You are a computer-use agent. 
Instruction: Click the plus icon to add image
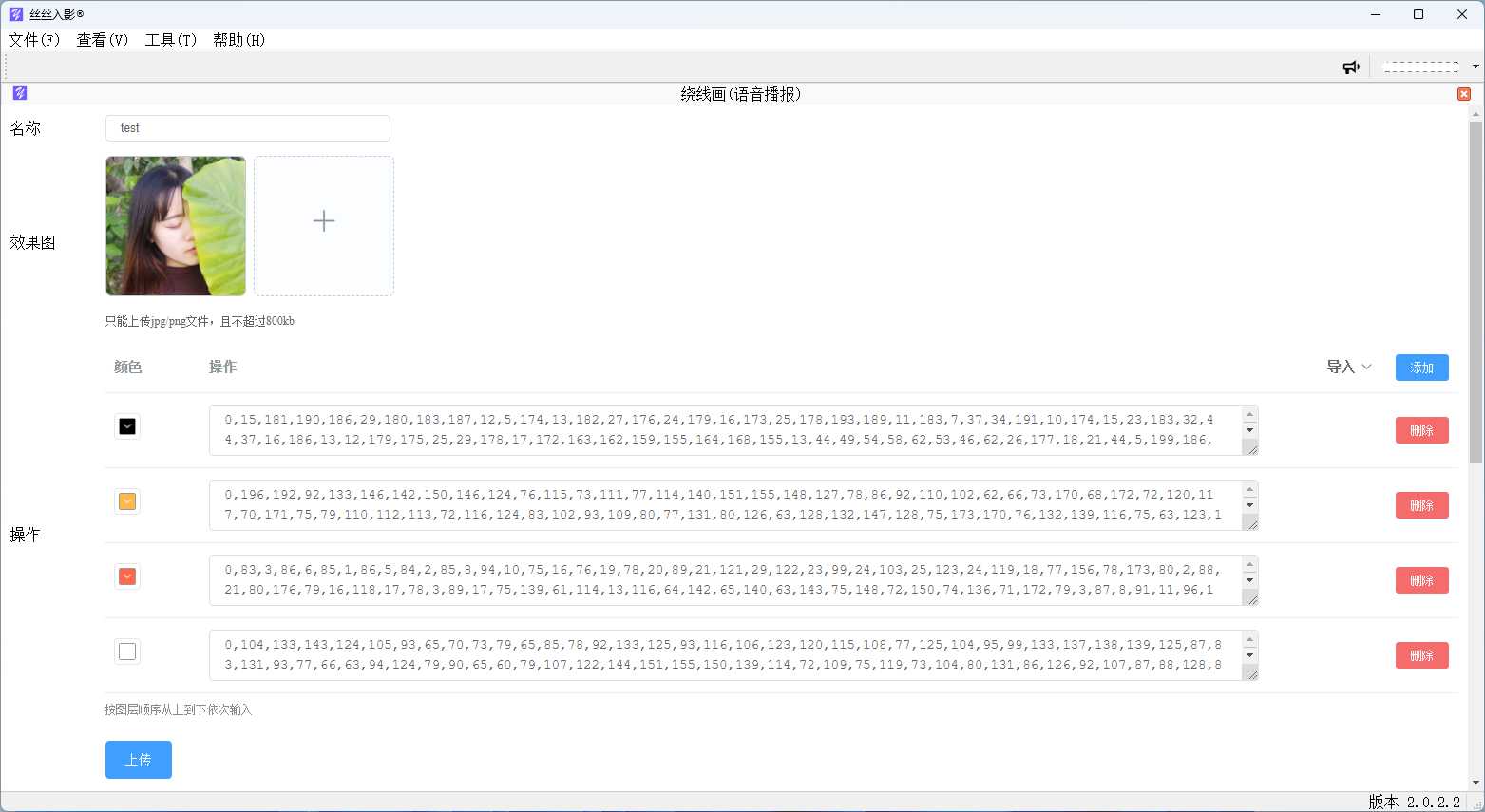(x=324, y=221)
